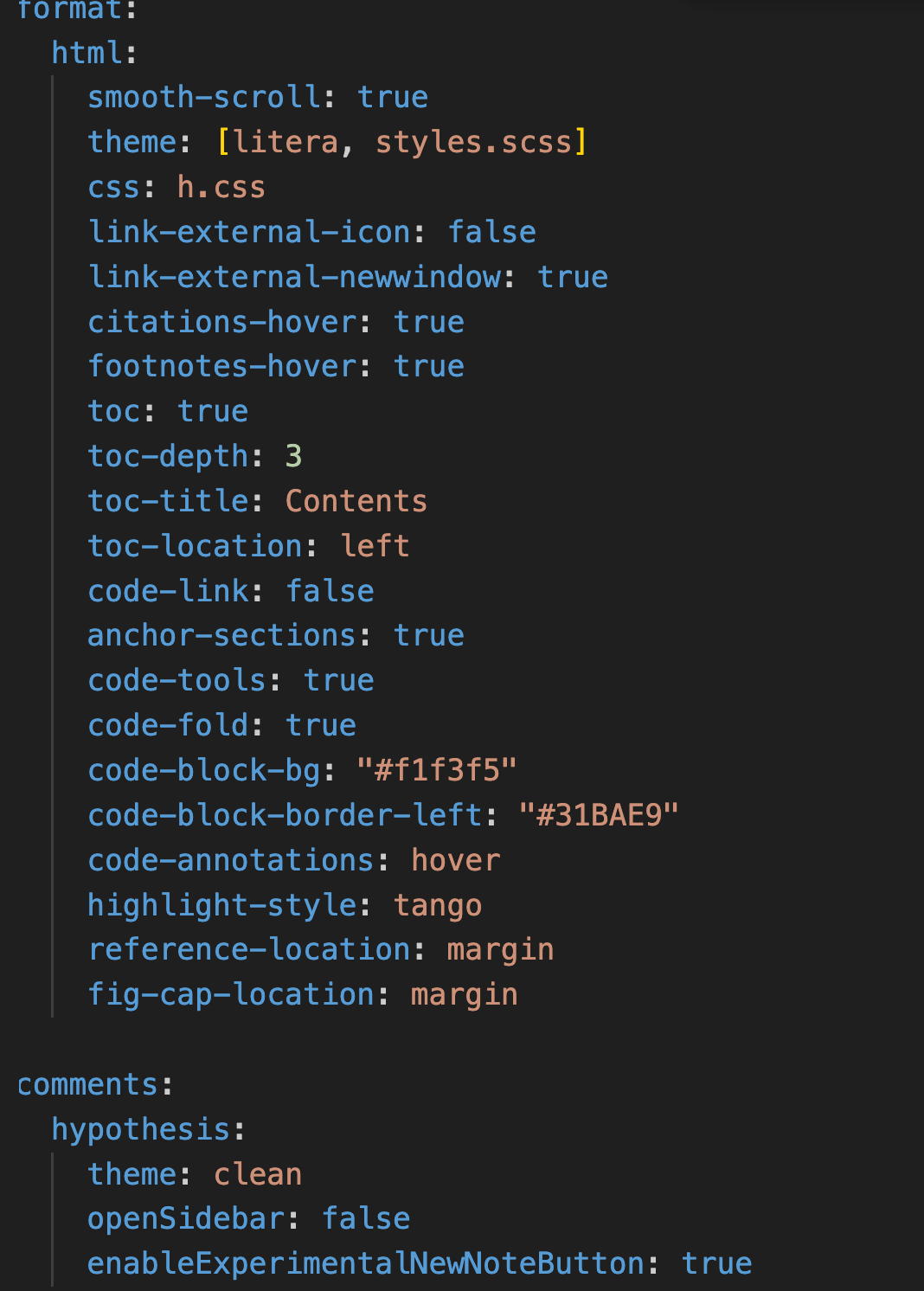The image size is (924, 1291).
Task: Click the tango highlight-style value
Action: [437, 905]
